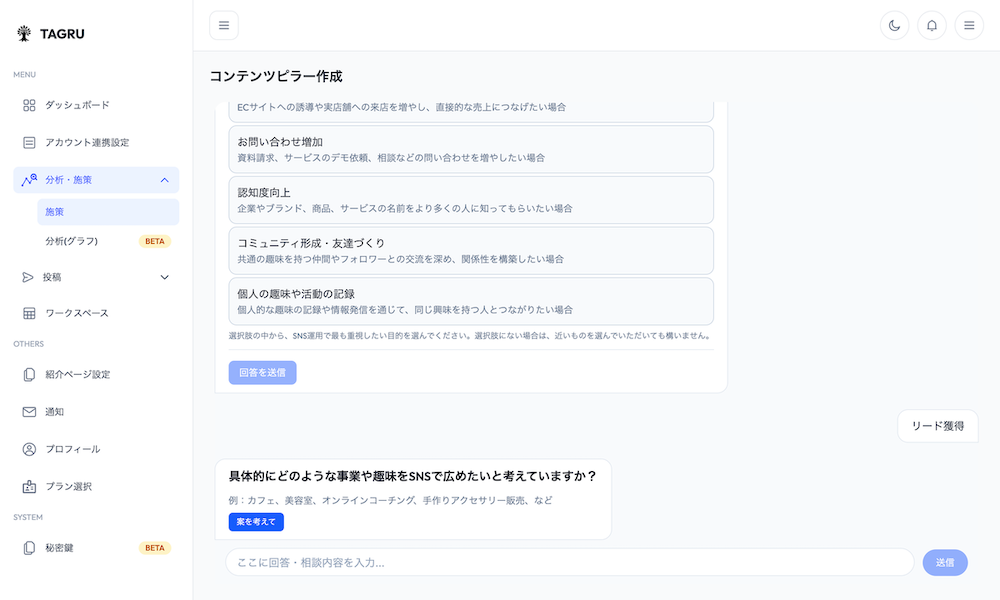
Task: Click the top-left hamburger menu icon
Action: pyautogui.click(x=224, y=25)
